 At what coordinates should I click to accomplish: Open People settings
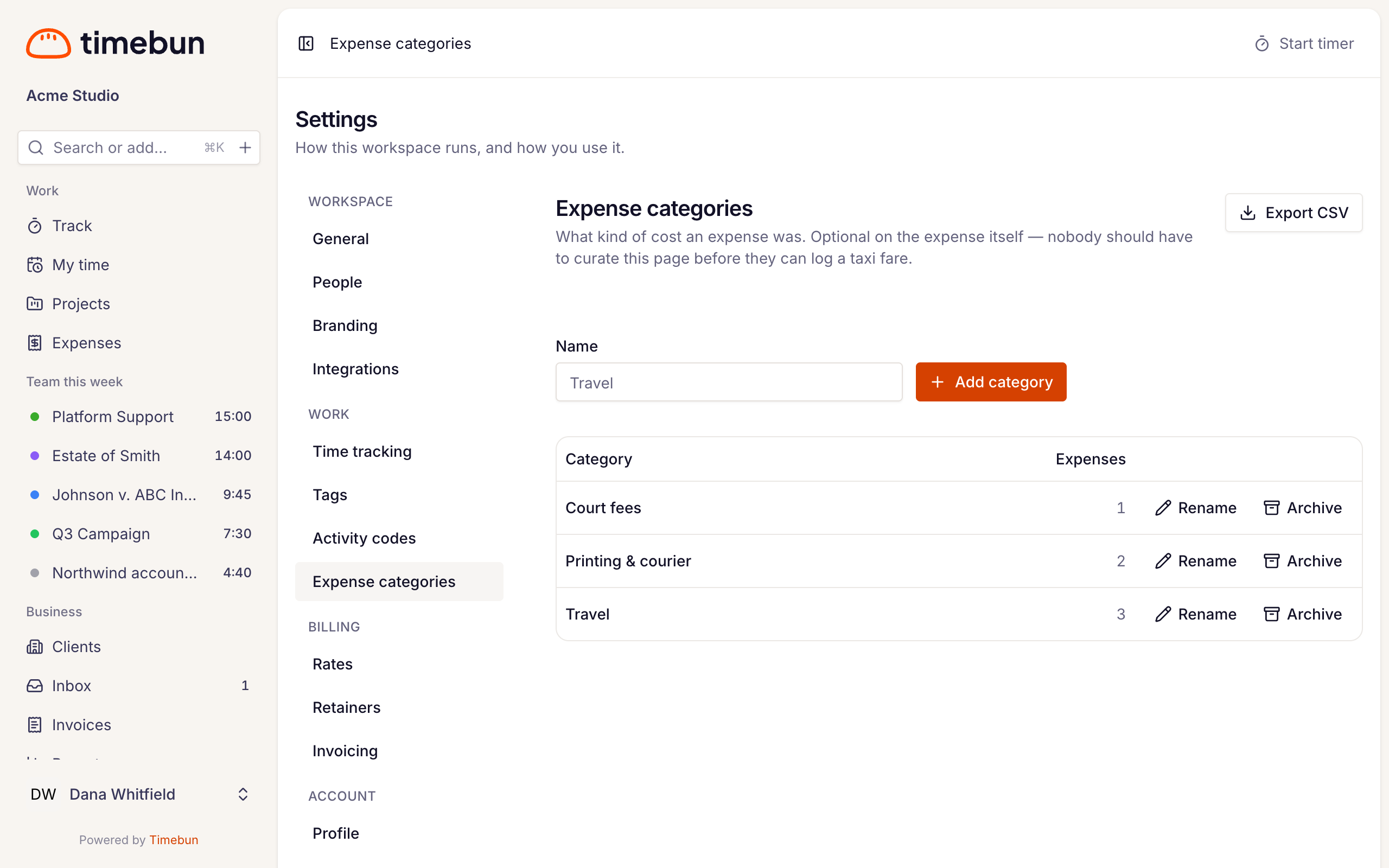pos(399,282)
